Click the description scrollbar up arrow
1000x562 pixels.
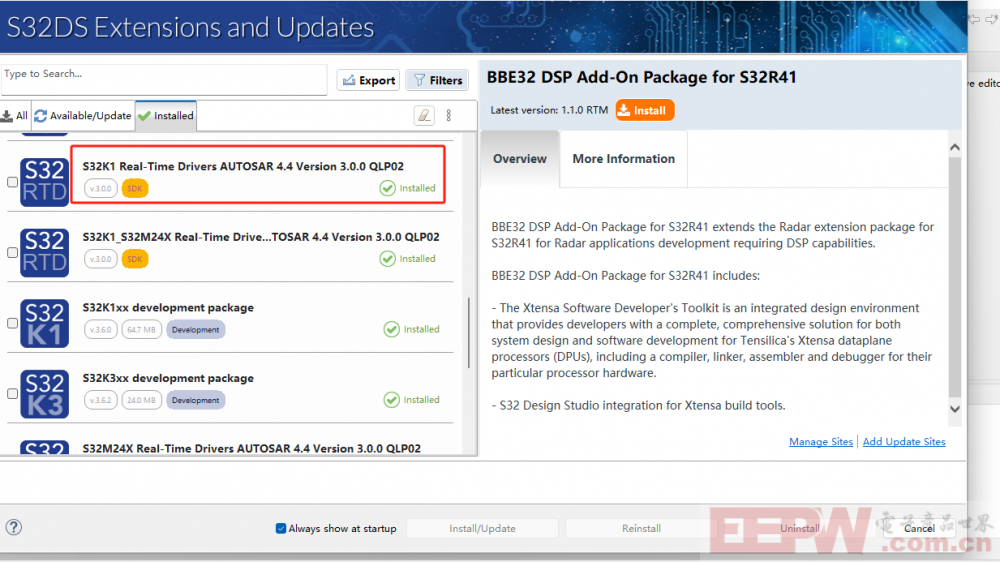(x=955, y=147)
